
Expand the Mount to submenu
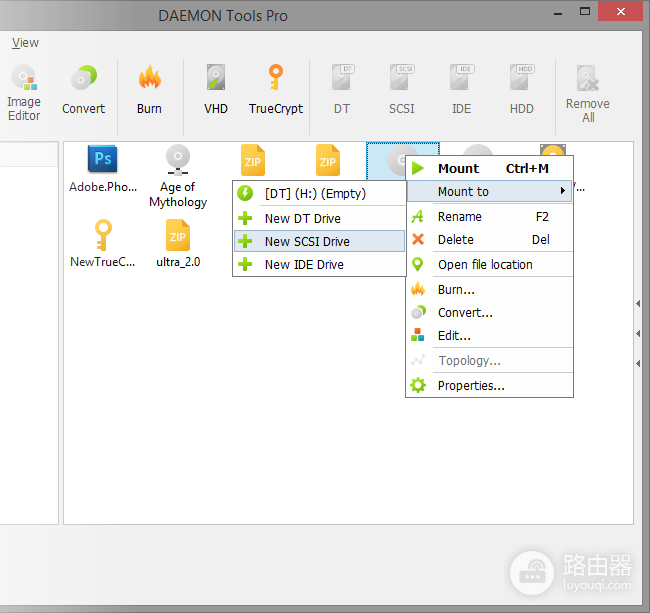coord(490,191)
